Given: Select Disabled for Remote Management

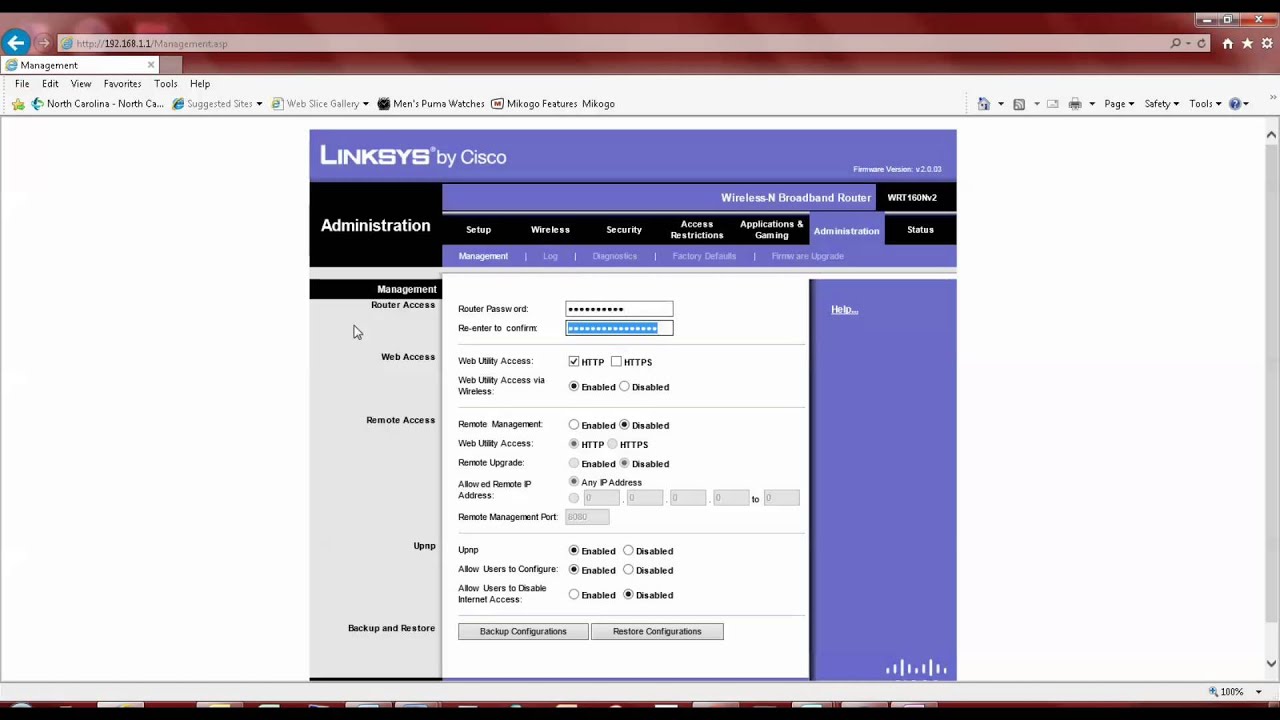Looking at the screenshot, I should point(624,425).
